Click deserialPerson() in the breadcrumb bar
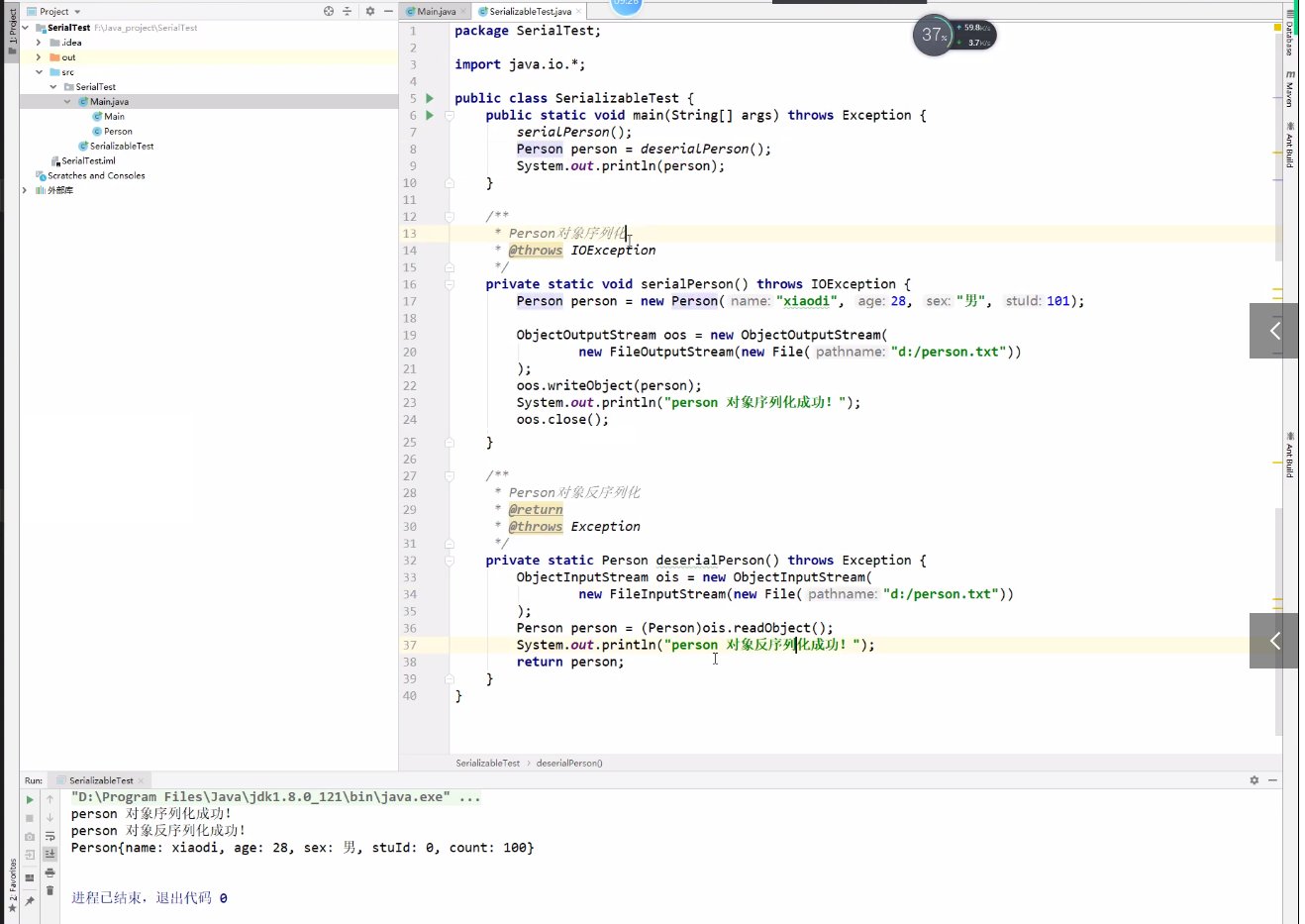This screenshot has width=1305, height=924. pos(569,763)
